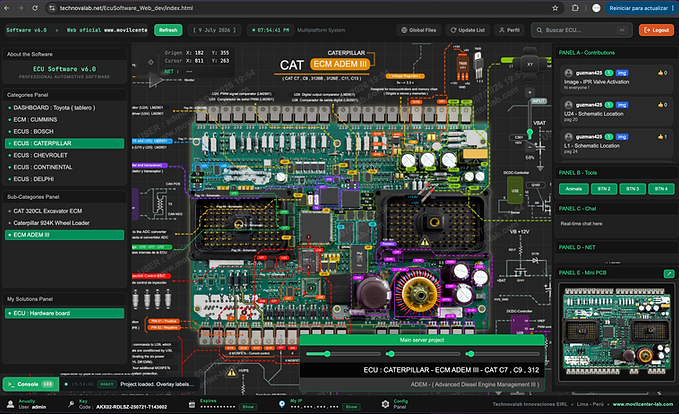Select ECM : CUMMINS category
The height and width of the screenshot is (414, 679).
click(x=65, y=120)
